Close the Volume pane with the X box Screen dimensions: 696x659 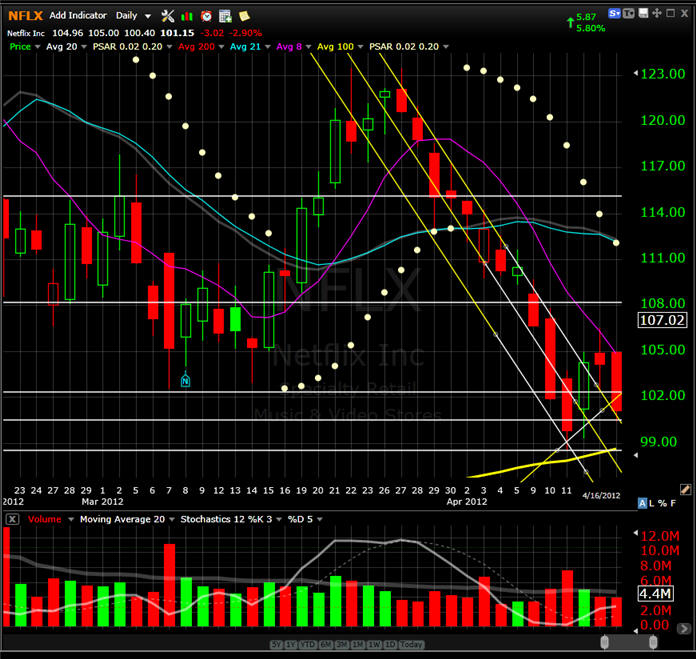pos(12,519)
